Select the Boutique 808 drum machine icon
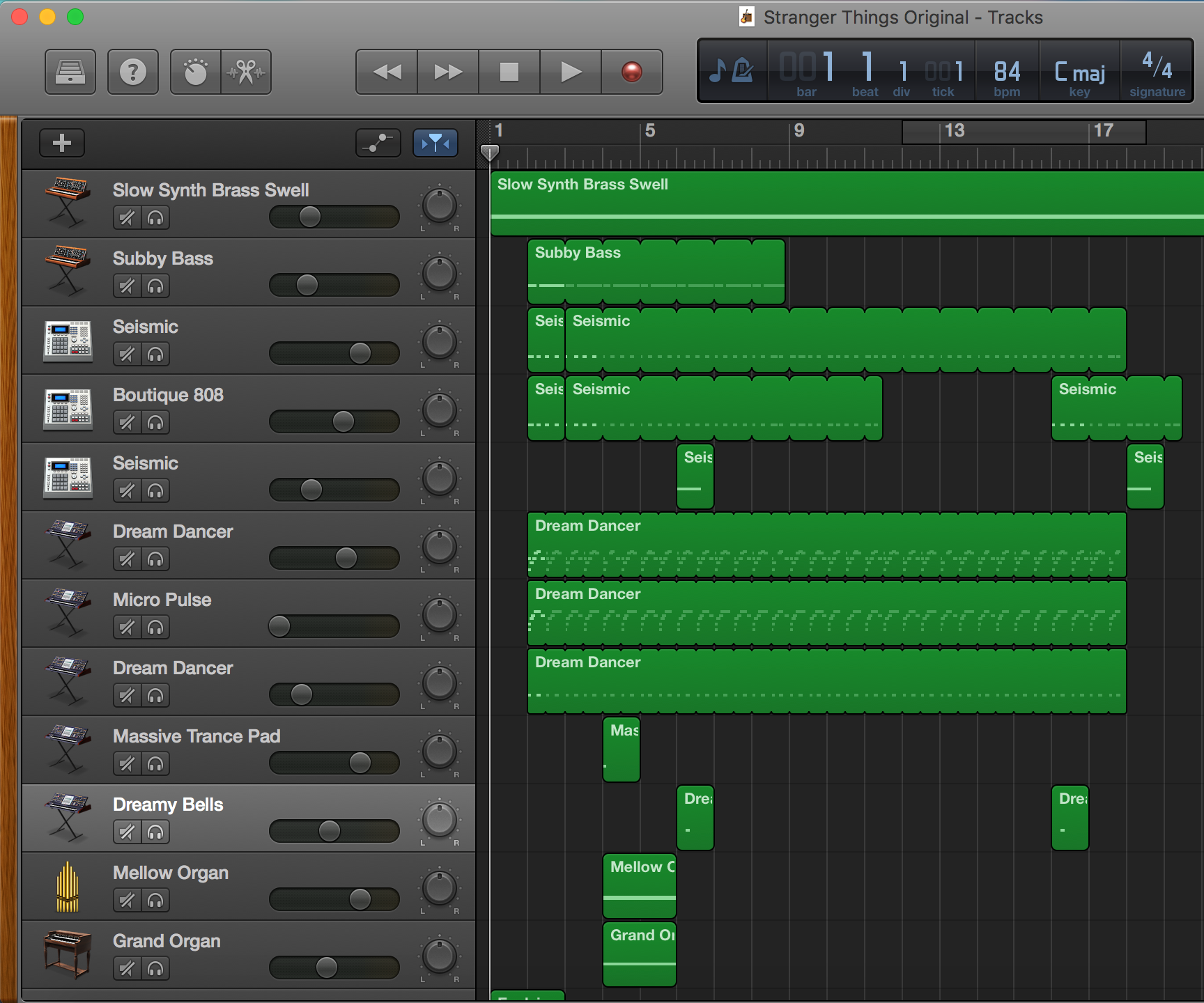 click(x=68, y=410)
